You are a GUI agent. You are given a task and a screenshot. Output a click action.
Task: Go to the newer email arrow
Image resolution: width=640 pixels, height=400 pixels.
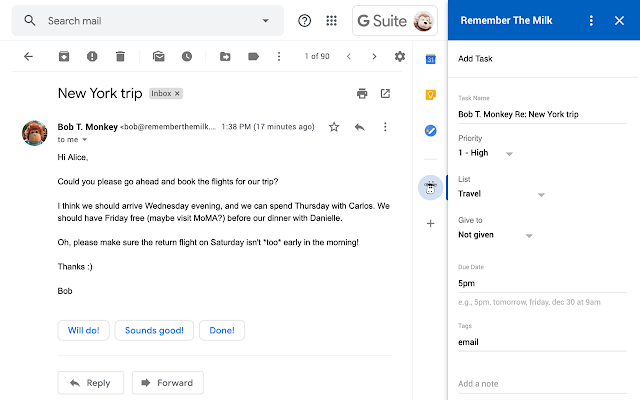pyautogui.click(x=349, y=56)
